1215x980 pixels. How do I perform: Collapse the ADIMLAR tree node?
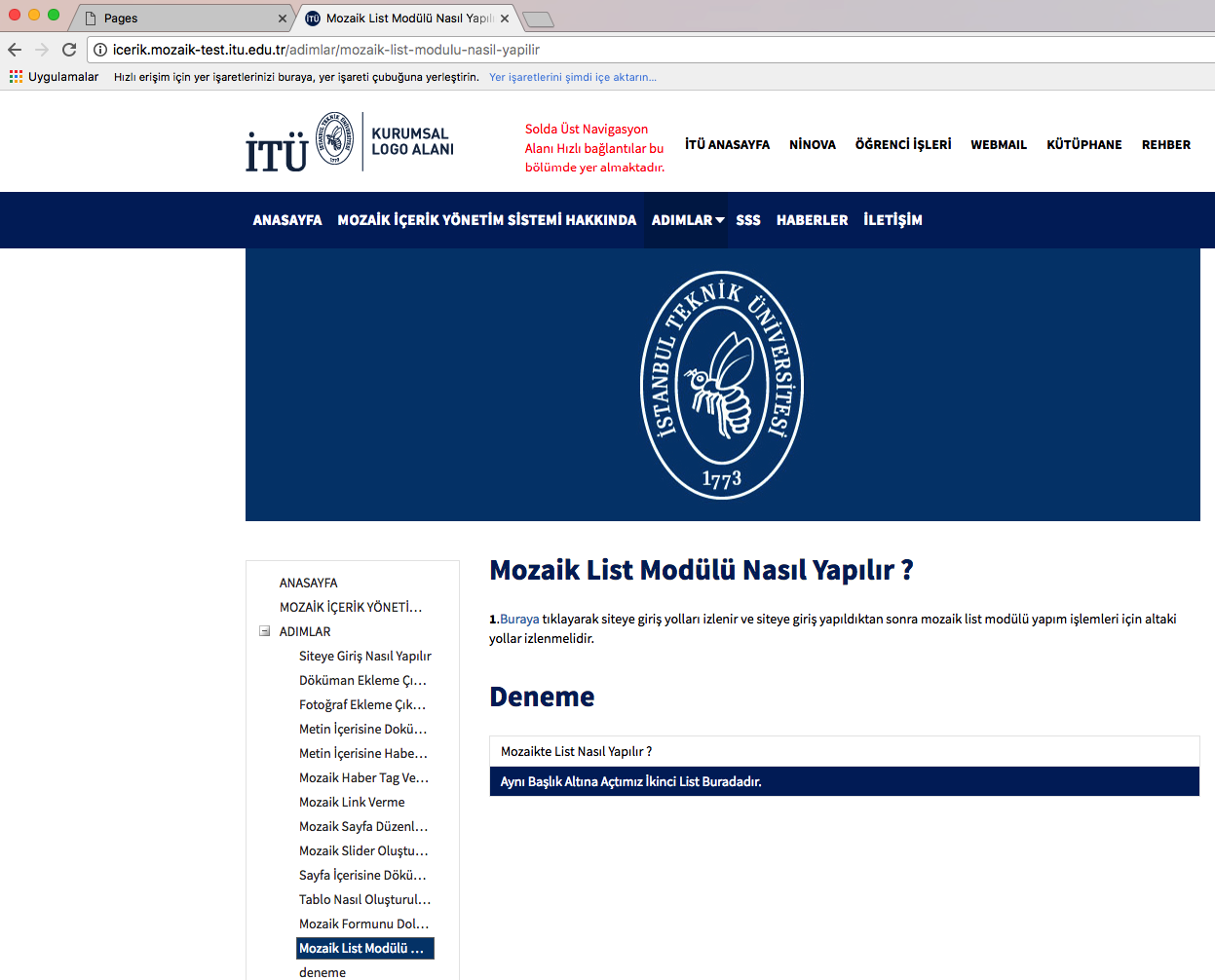point(264,631)
